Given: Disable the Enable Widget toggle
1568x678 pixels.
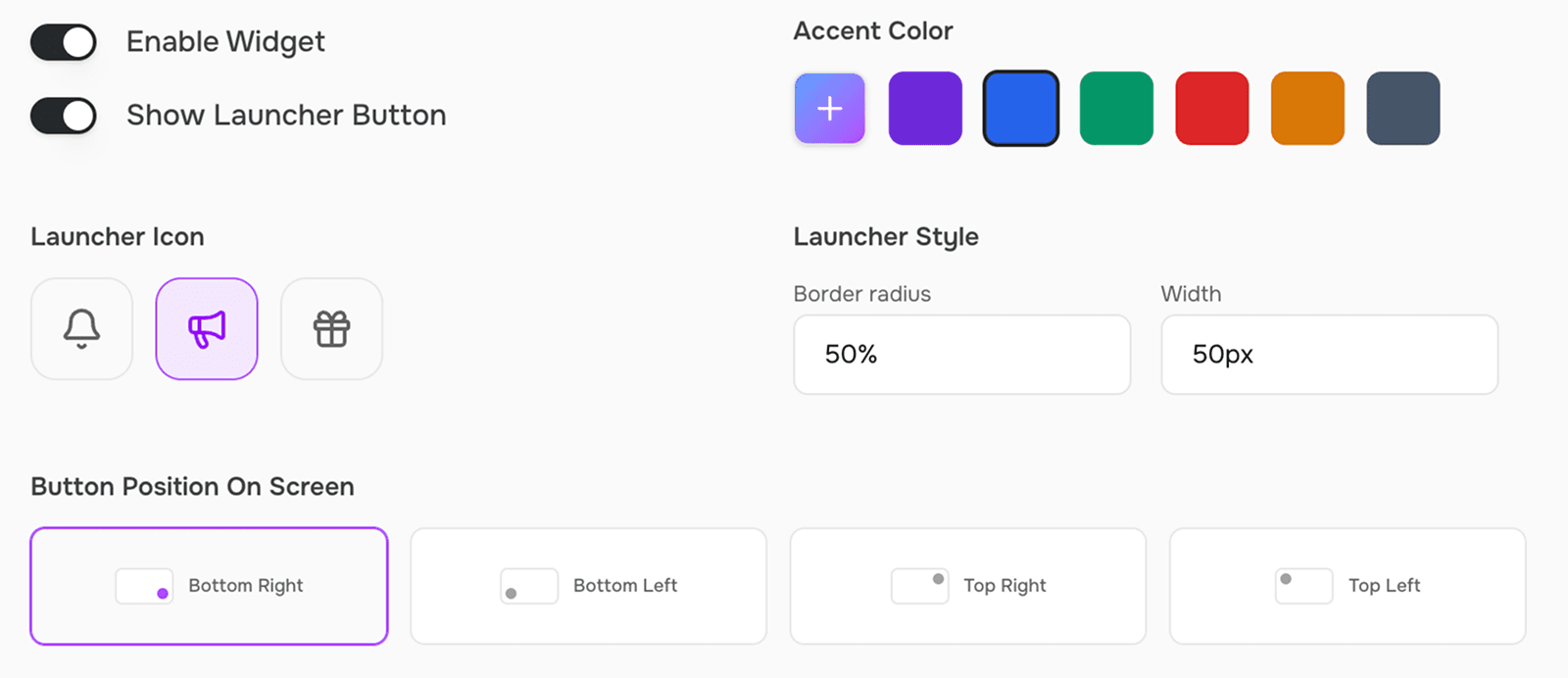Looking at the screenshot, I should pos(62,42).
